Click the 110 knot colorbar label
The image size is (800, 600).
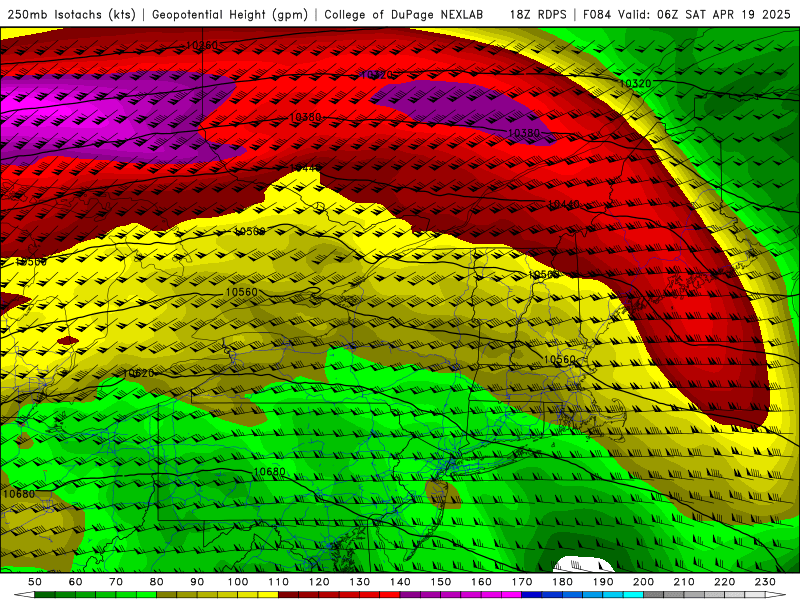279,582
